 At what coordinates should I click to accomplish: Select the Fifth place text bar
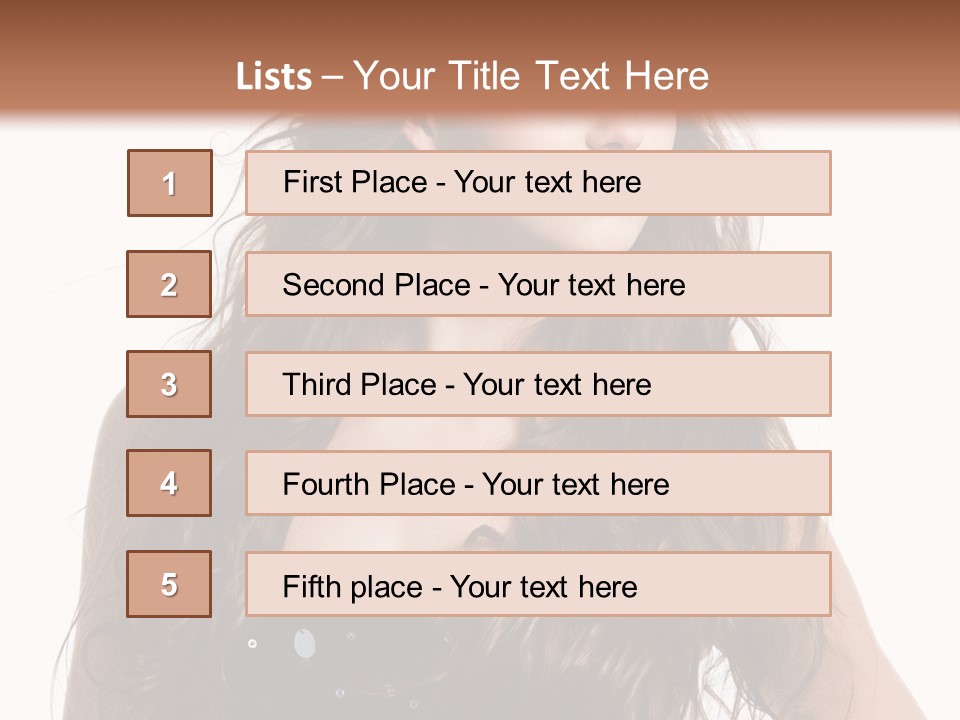[x=538, y=584]
